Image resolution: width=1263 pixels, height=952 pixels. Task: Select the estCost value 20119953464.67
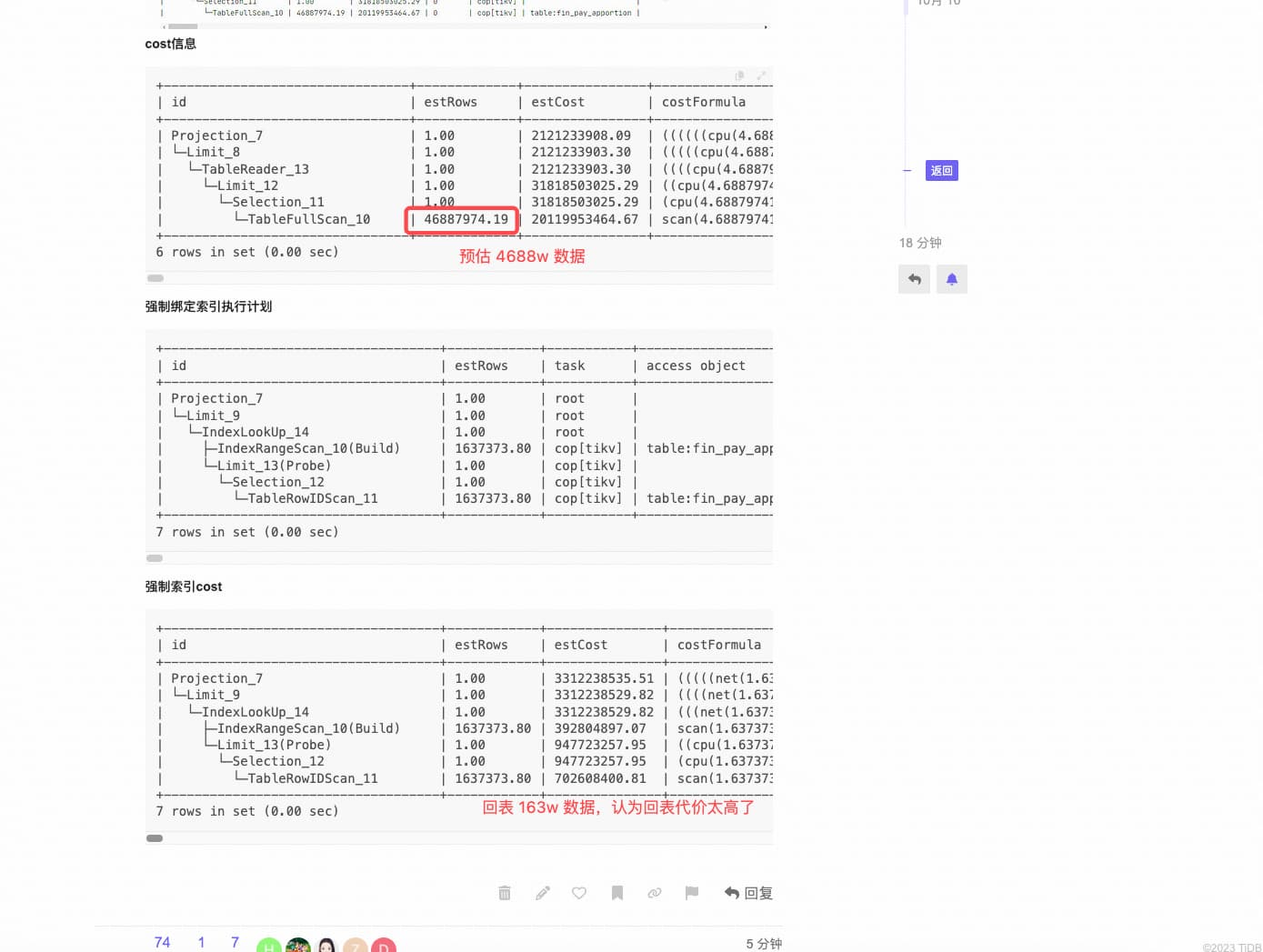coord(585,219)
